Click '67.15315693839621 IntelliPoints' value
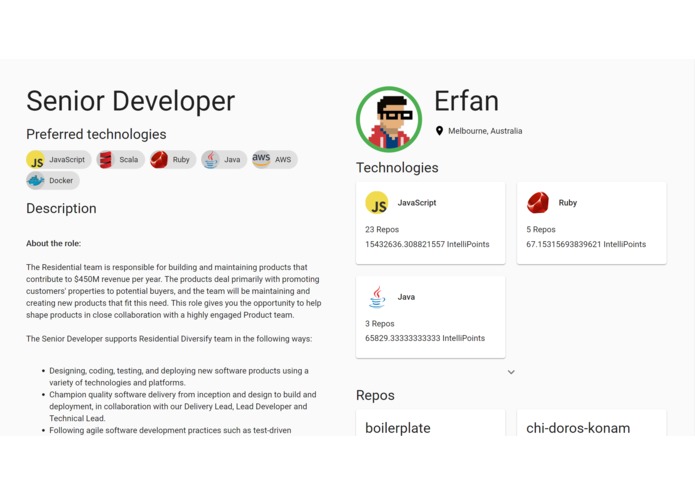This screenshot has width=695, height=494. [586, 244]
